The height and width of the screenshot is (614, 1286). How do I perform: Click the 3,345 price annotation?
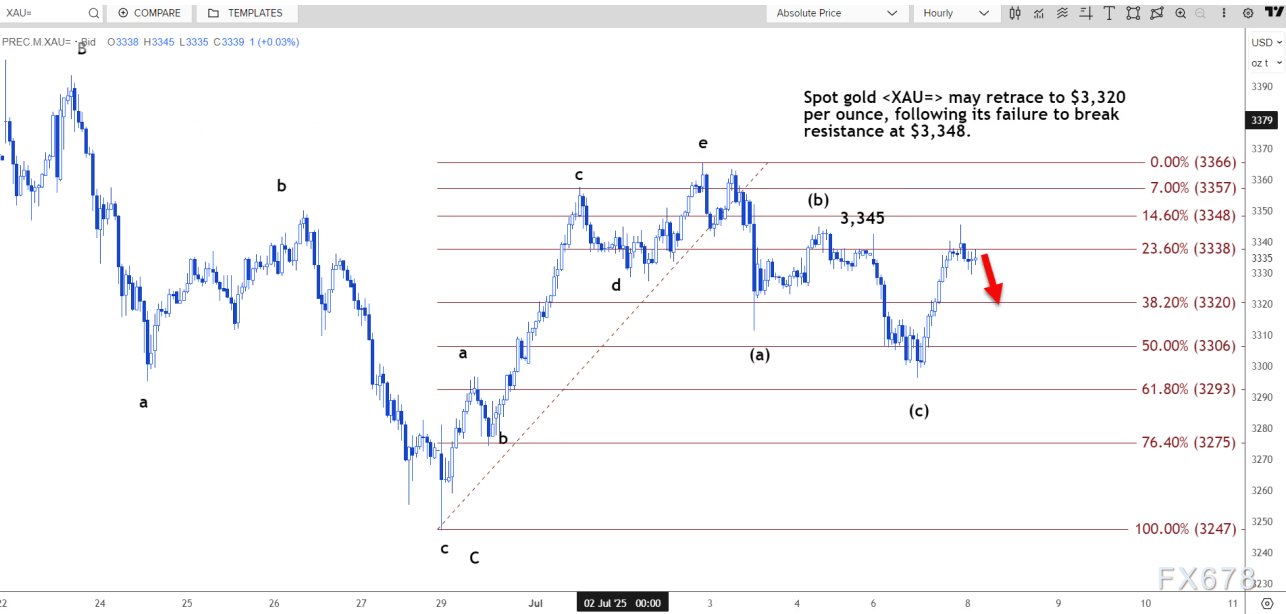click(862, 218)
